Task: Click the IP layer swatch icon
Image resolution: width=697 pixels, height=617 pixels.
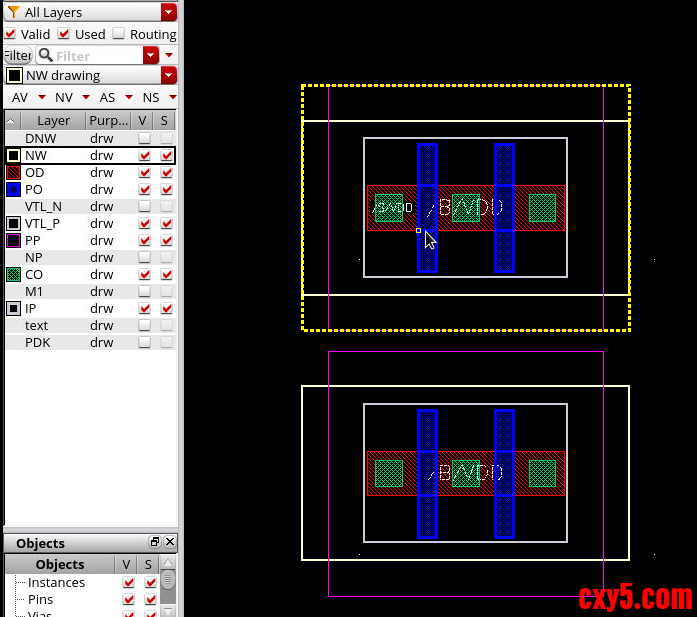Action: point(13,308)
